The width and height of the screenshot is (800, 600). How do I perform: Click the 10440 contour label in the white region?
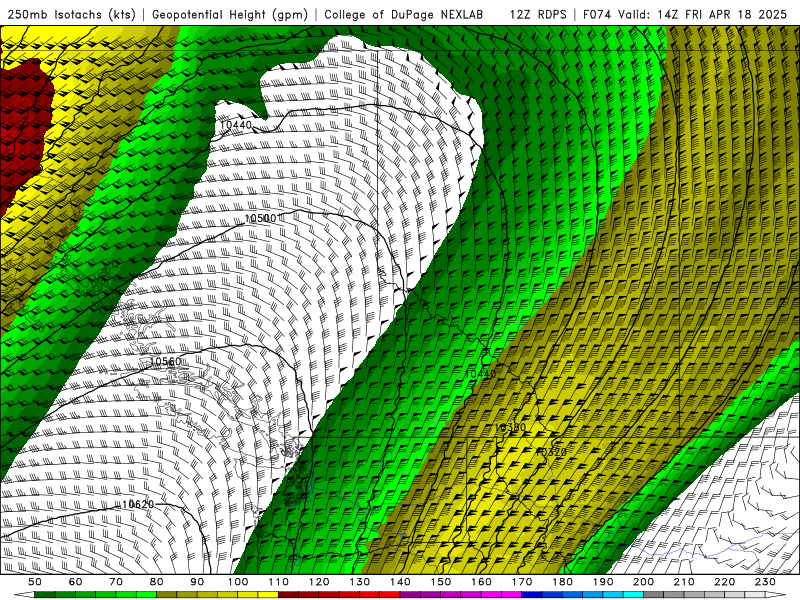[236, 125]
